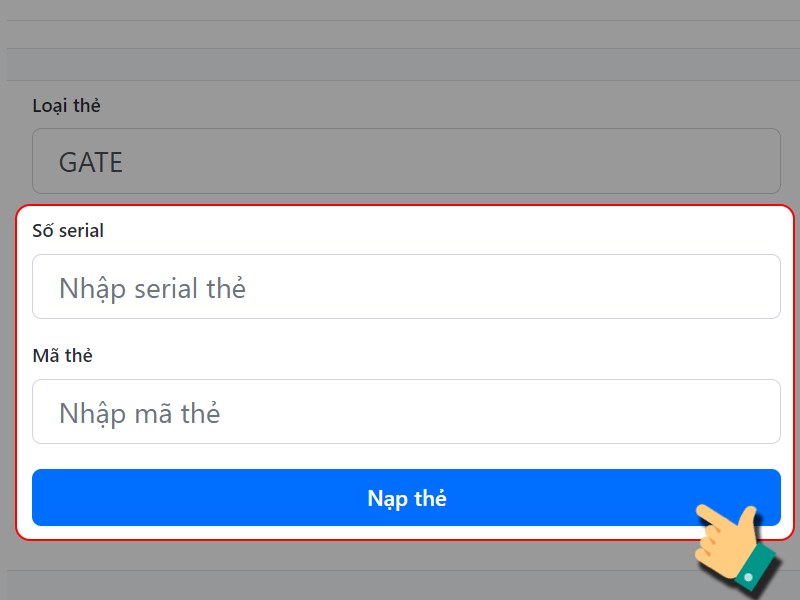Click the blue recharge card button
The height and width of the screenshot is (600, 800).
406,497
